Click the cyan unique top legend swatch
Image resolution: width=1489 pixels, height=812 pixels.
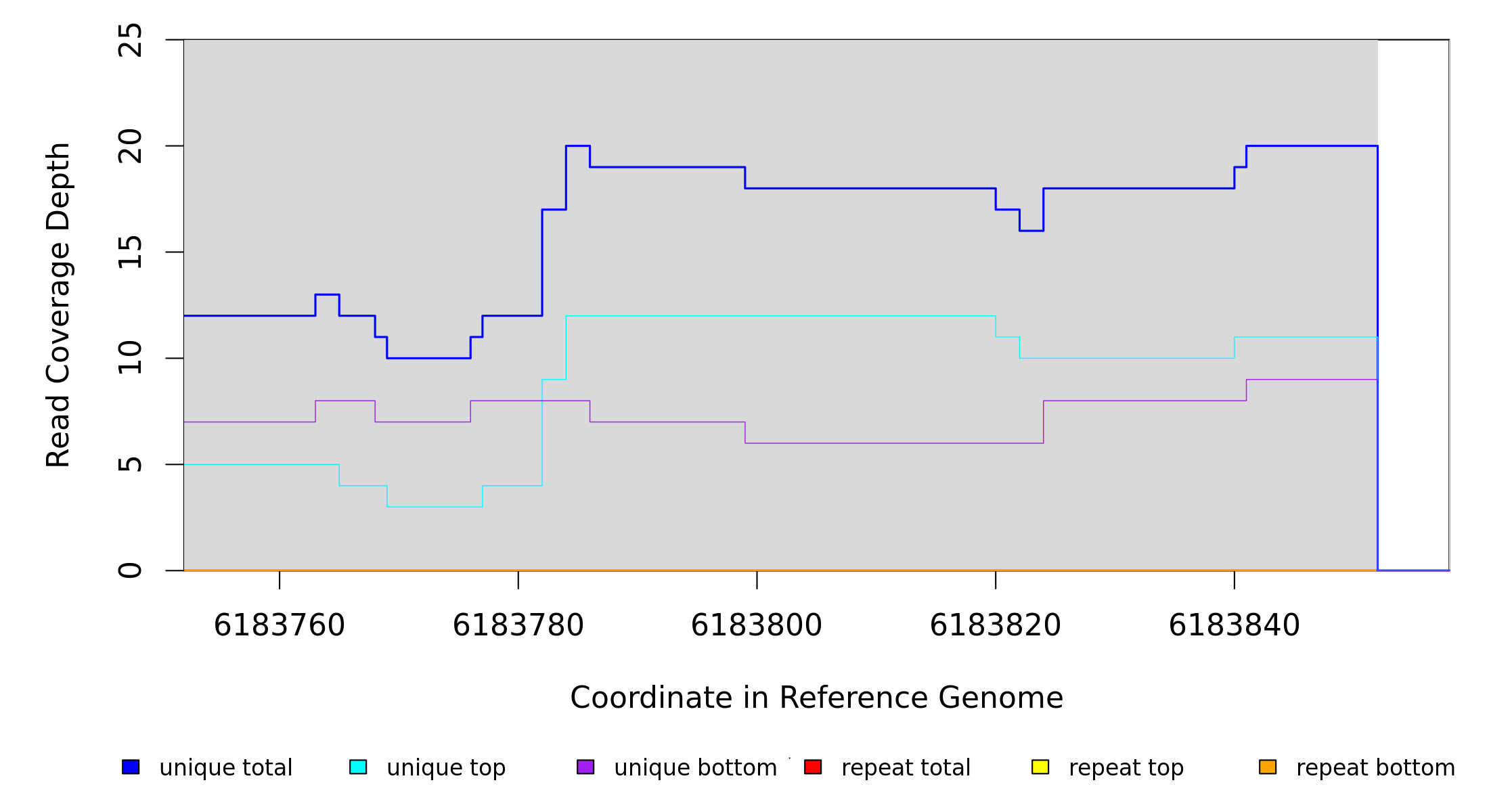[x=358, y=767]
